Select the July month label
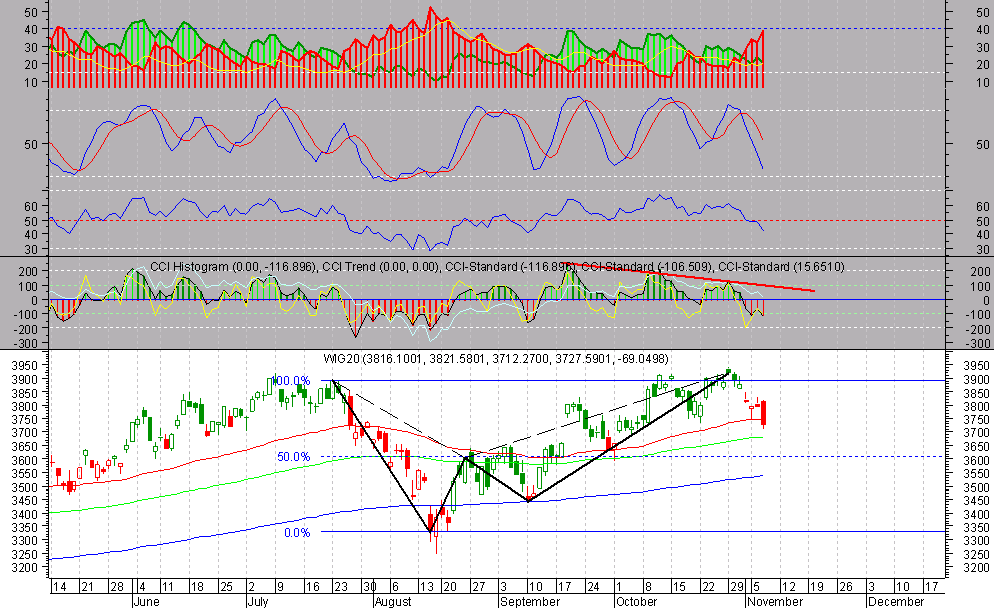Screen dimensions: 994x608 click(258, 601)
